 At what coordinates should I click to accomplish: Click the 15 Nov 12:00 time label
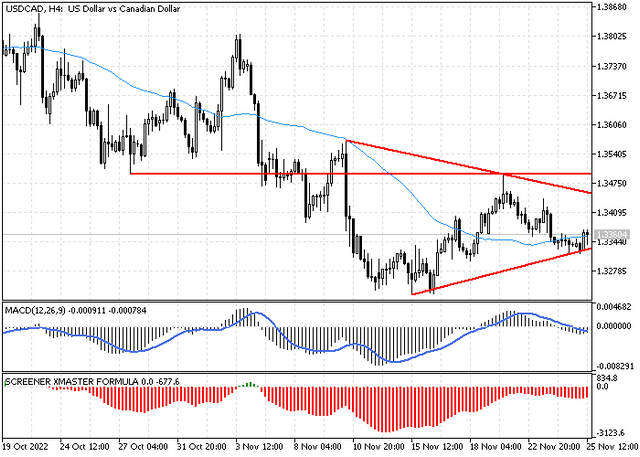click(437, 447)
